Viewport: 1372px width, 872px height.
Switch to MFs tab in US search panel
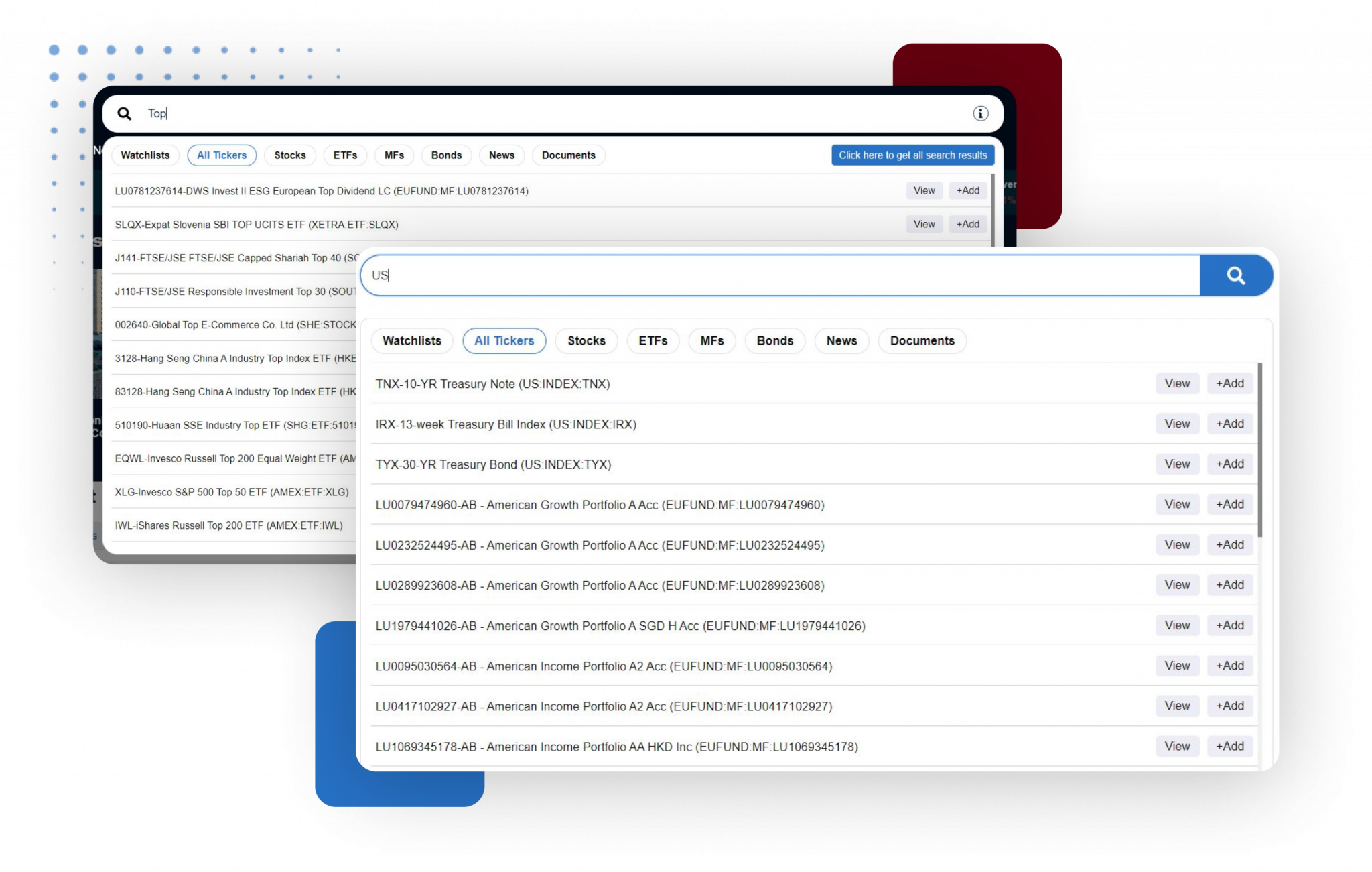pos(711,340)
